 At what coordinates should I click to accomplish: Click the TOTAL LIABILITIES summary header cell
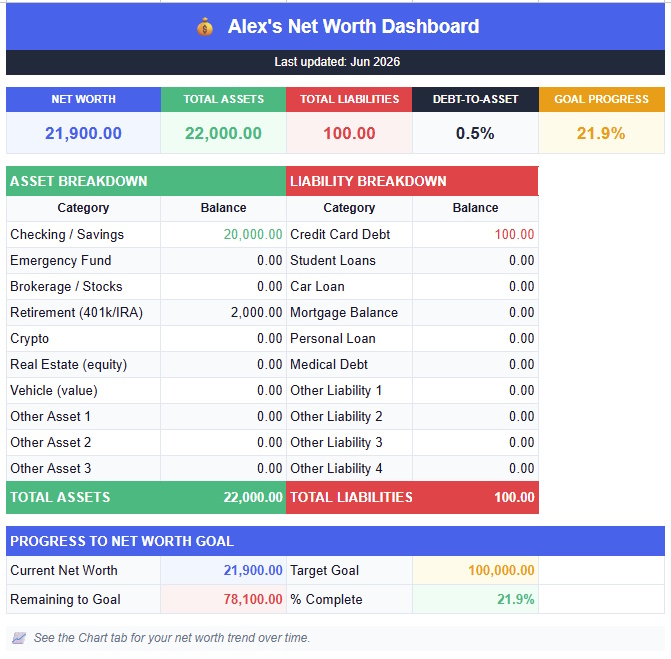349,99
